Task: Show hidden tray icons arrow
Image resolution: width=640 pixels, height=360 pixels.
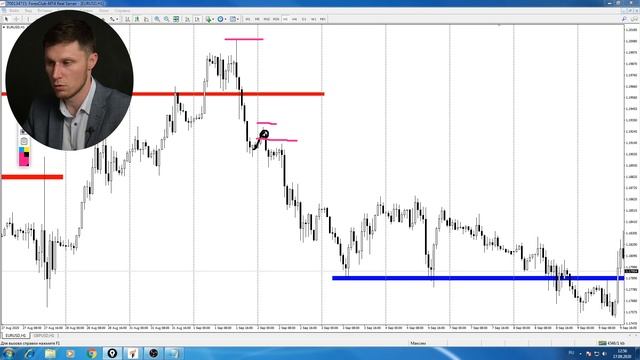Action: (x=580, y=353)
